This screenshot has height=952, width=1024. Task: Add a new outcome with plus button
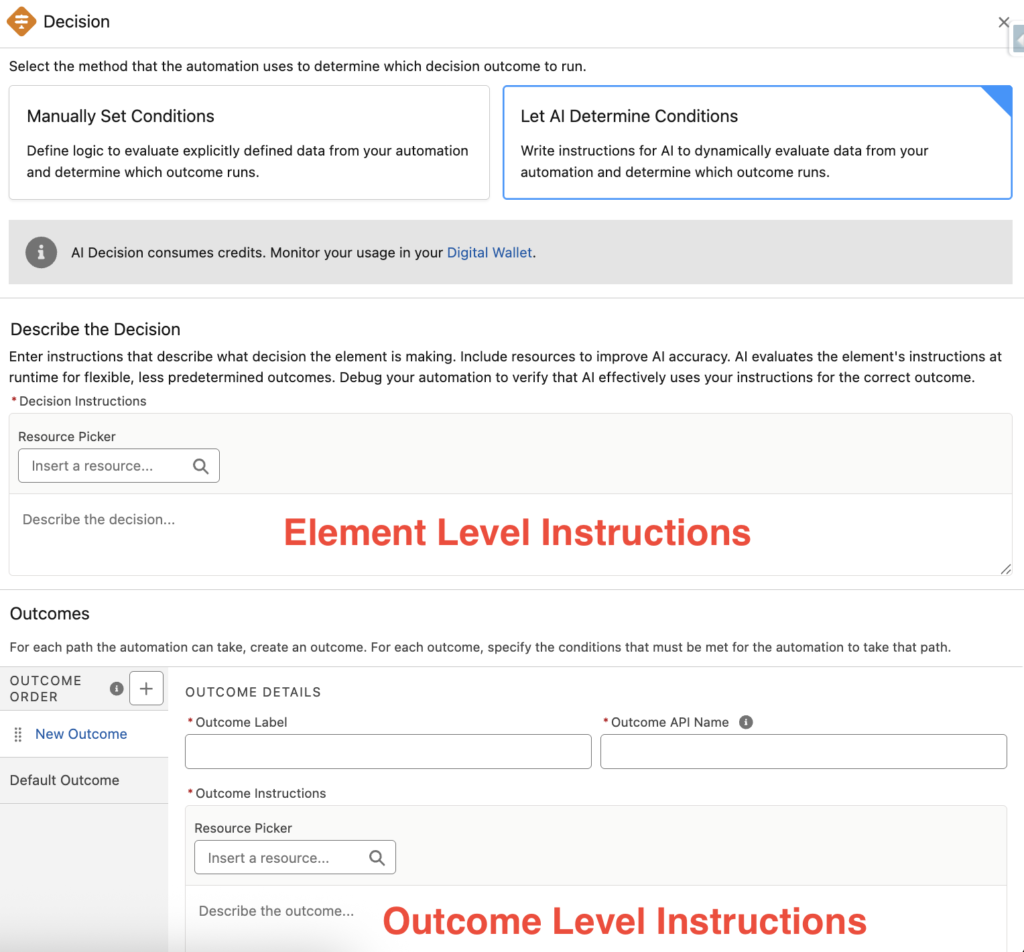146,688
